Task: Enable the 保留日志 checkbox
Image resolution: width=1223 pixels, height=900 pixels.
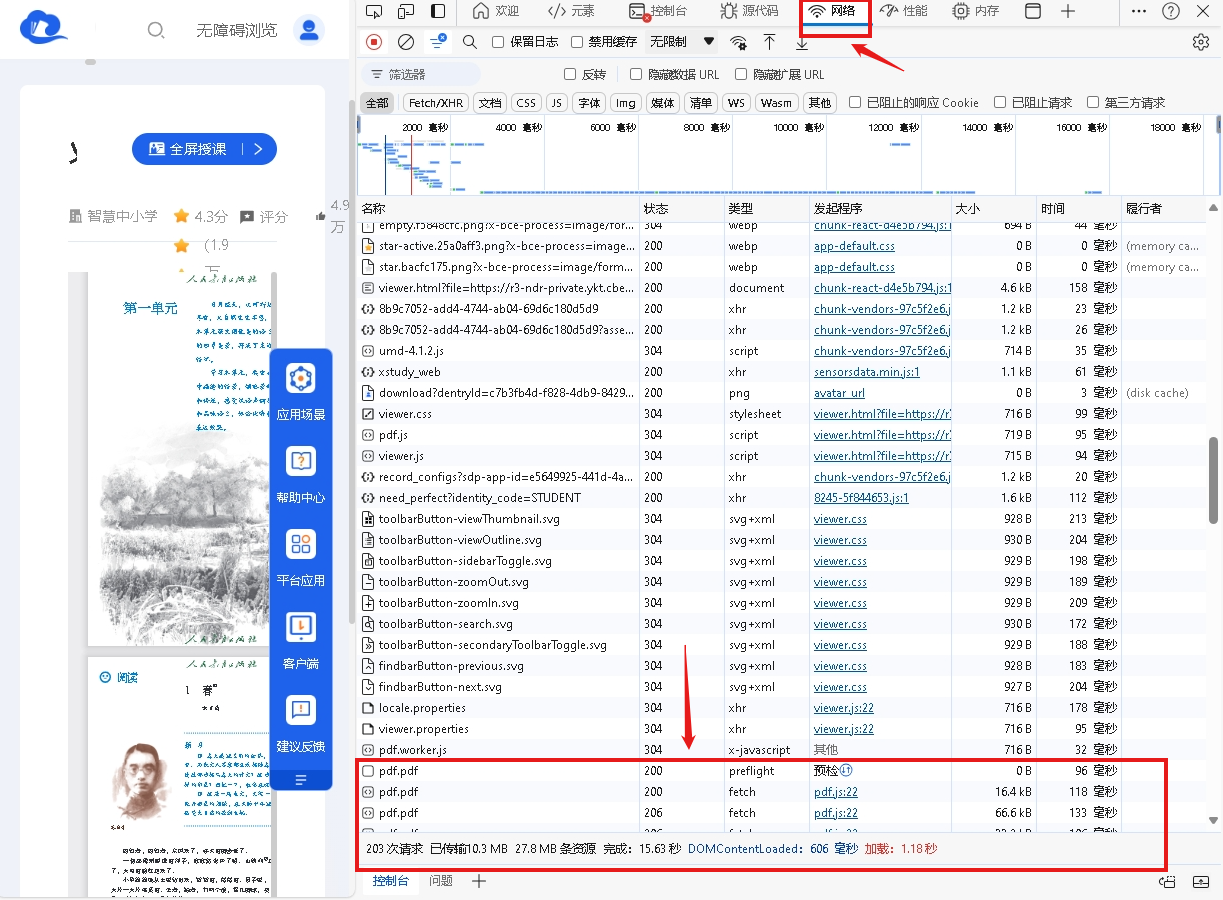Action: click(x=499, y=42)
